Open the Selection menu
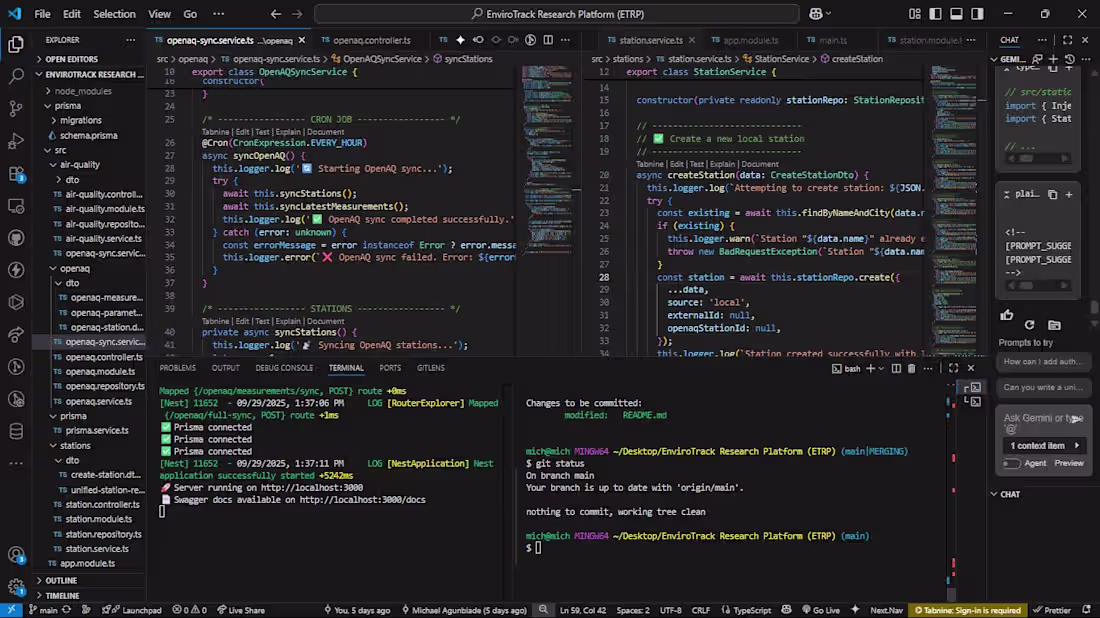The image size is (1100, 618). 114,14
